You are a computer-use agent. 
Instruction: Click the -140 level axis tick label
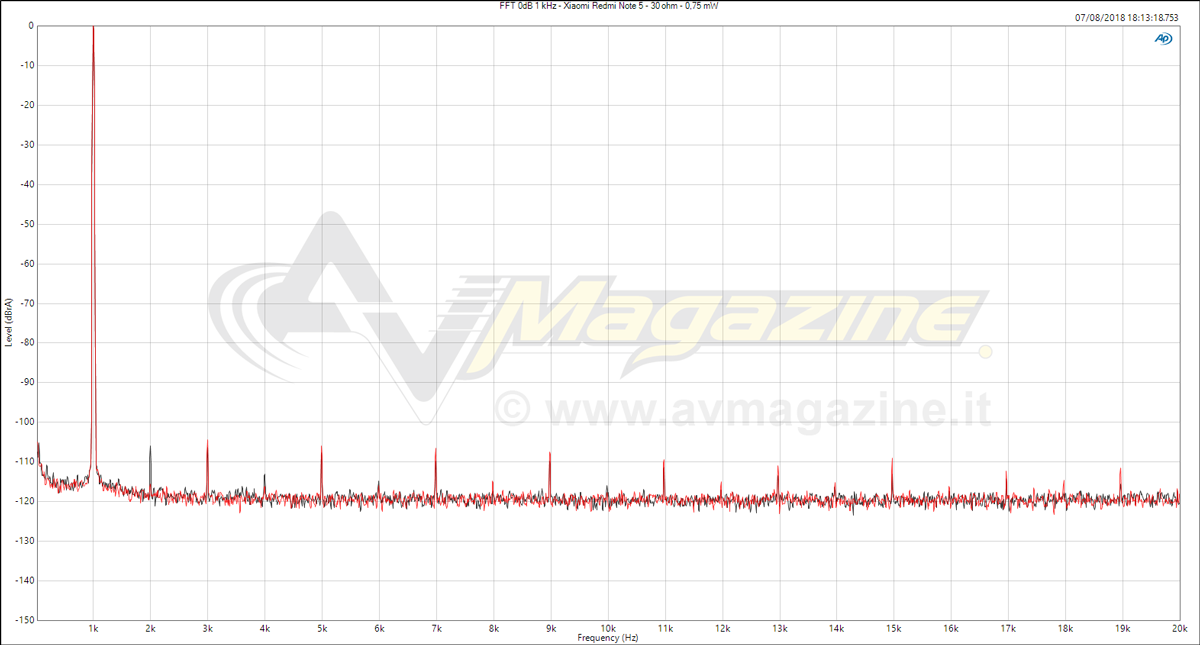click(25, 580)
